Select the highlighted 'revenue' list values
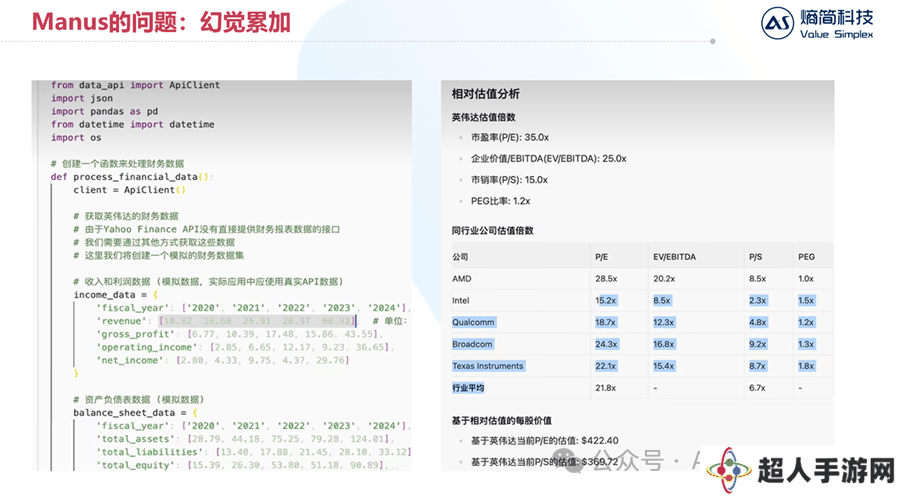This screenshot has height=496, width=900. point(258,321)
